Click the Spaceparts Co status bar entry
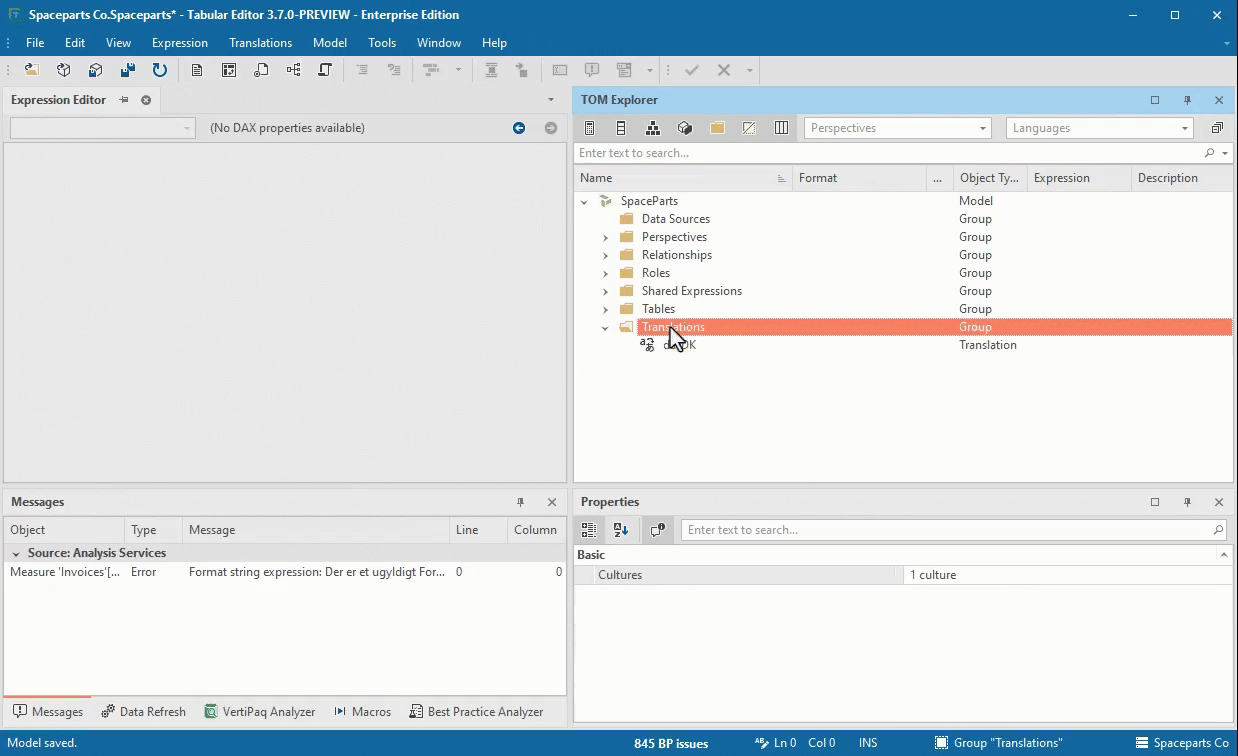 [x=1182, y=743]
